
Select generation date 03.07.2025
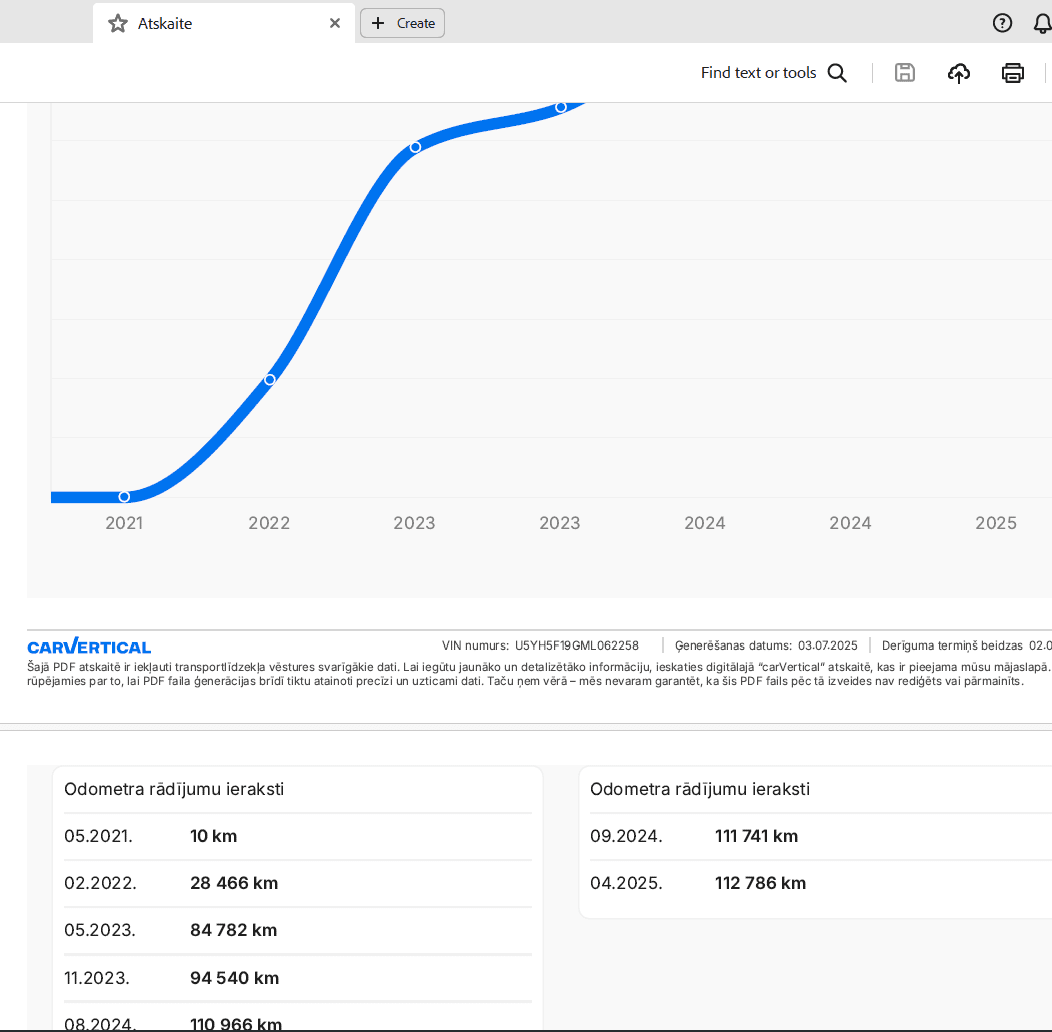pyautogui.click(x=827, y=646)
